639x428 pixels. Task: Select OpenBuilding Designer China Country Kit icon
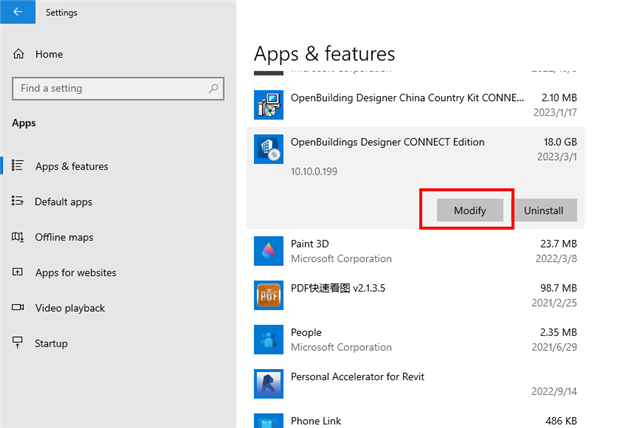[269, 104]
